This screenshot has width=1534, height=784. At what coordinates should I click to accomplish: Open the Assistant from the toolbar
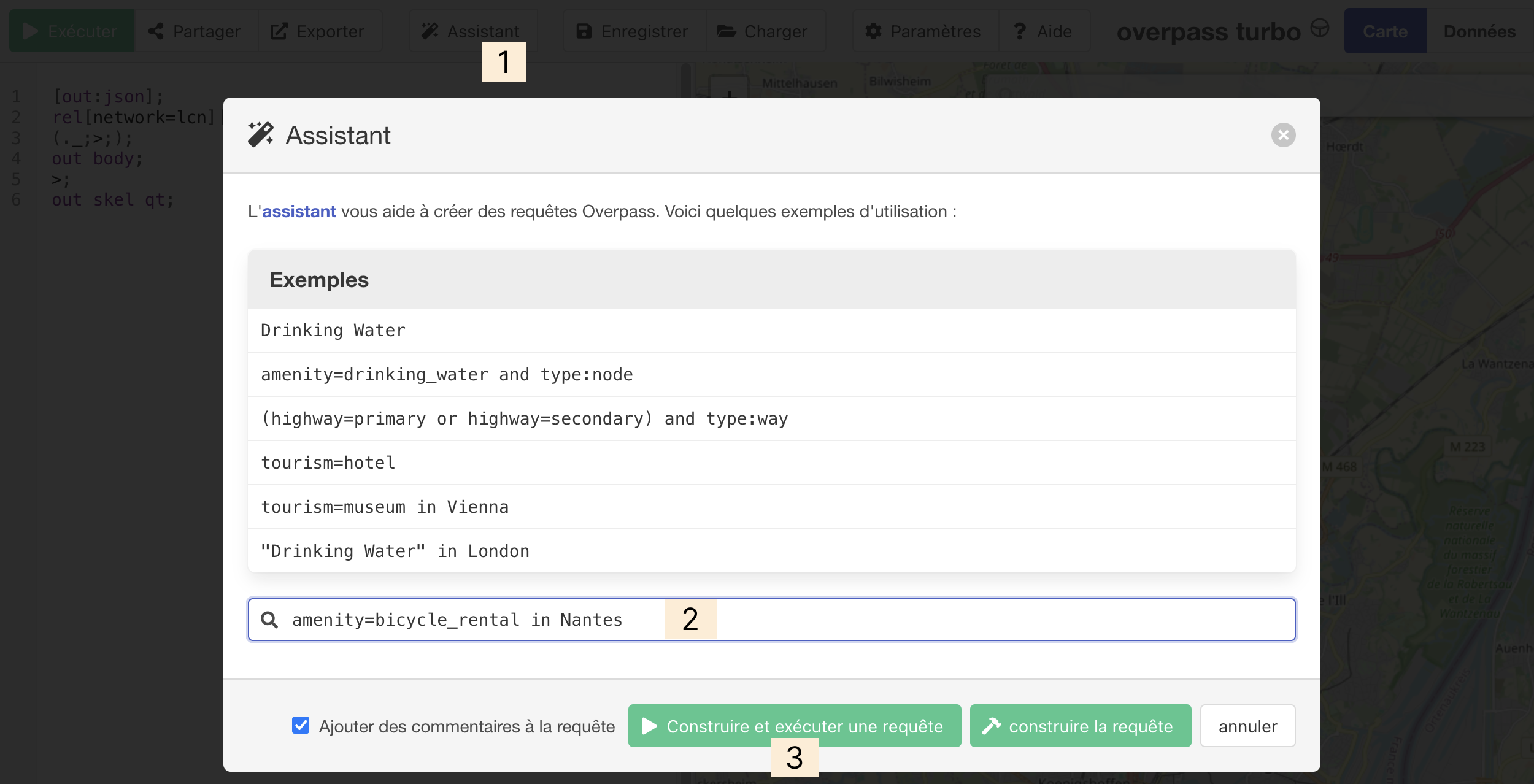[x=472, y=31]
